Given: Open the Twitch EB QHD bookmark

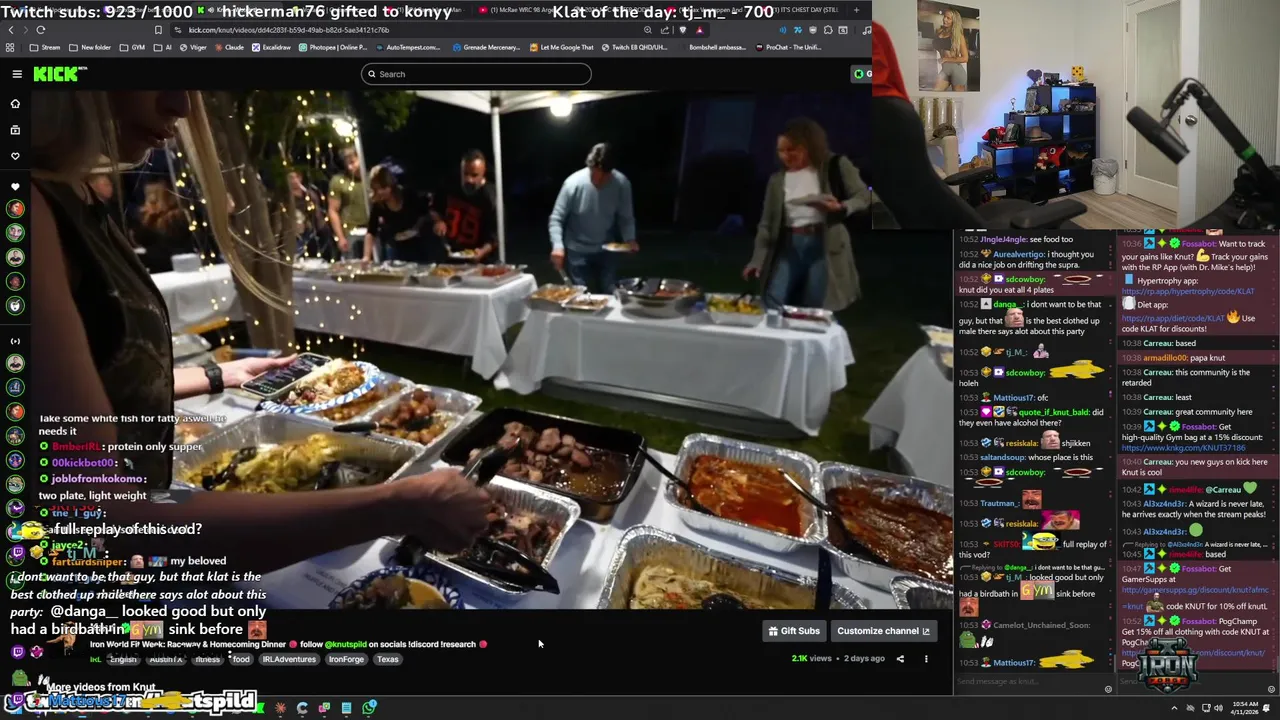Looking at the screenshot, I should coord(634,47).
